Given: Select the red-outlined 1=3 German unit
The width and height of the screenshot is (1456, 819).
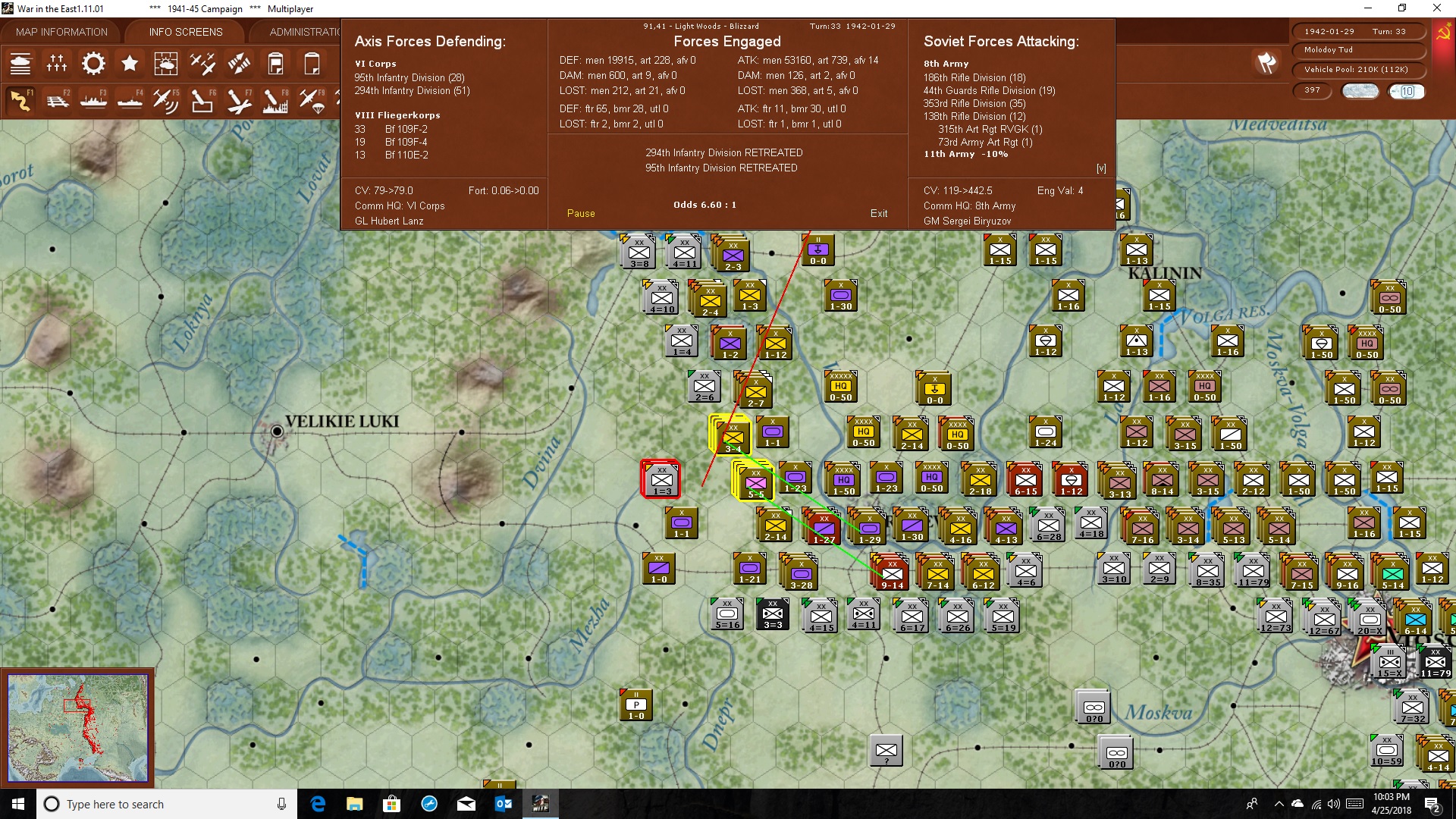Looking at the screenshot, I should 661,479.
